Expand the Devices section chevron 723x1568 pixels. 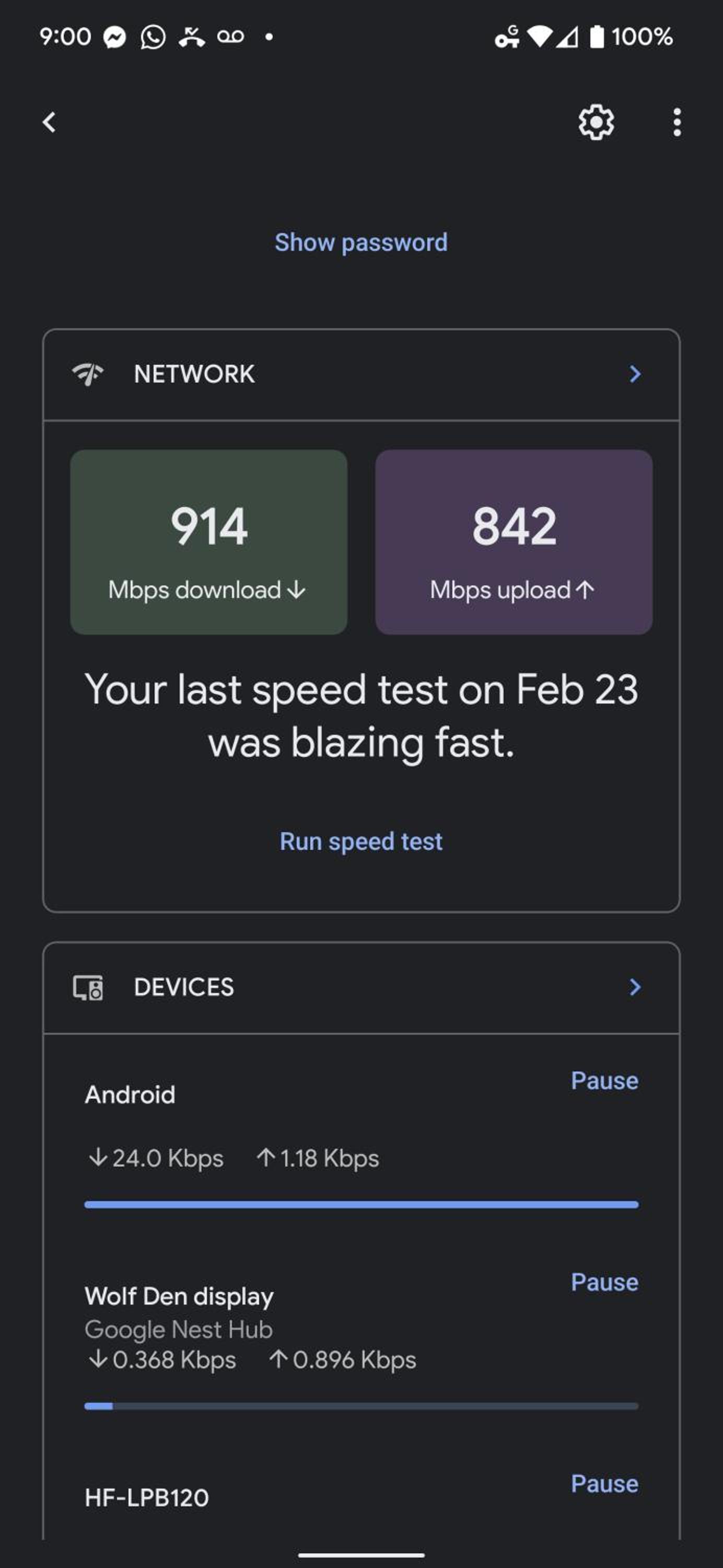(x=635, y=987)
